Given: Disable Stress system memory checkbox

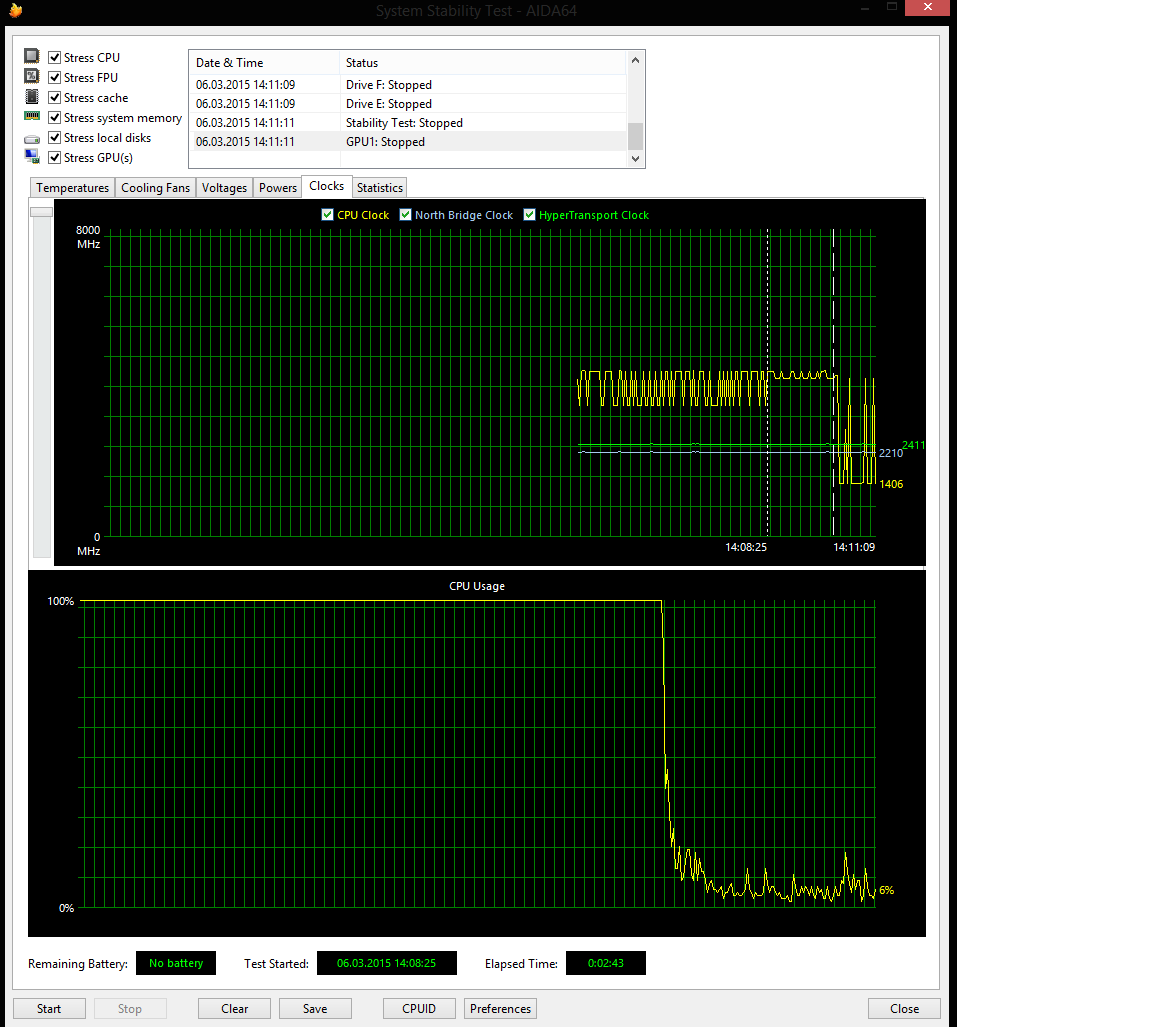Looking at the screenshot, I should (x=54, y=118).
